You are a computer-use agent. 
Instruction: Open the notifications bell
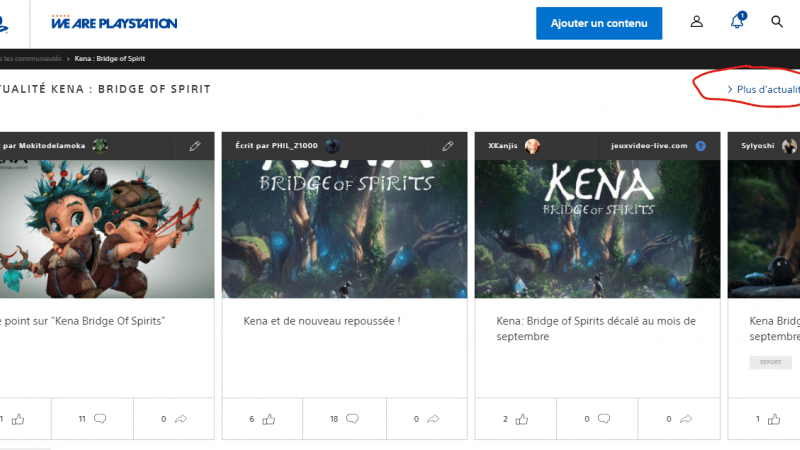click(x=737, y=22)
